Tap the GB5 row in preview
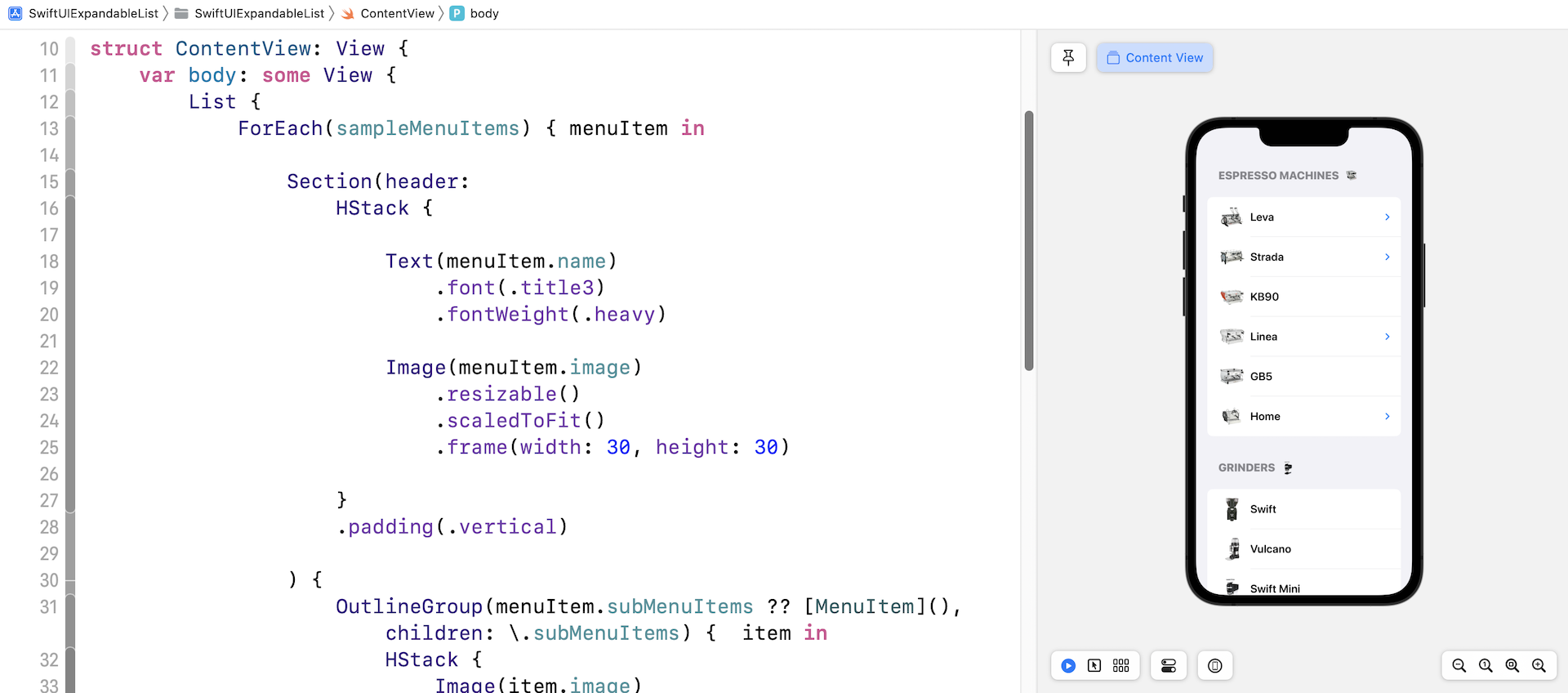Image resolution: width=1568 pixels, height=693 pixels. [1303, 376]
